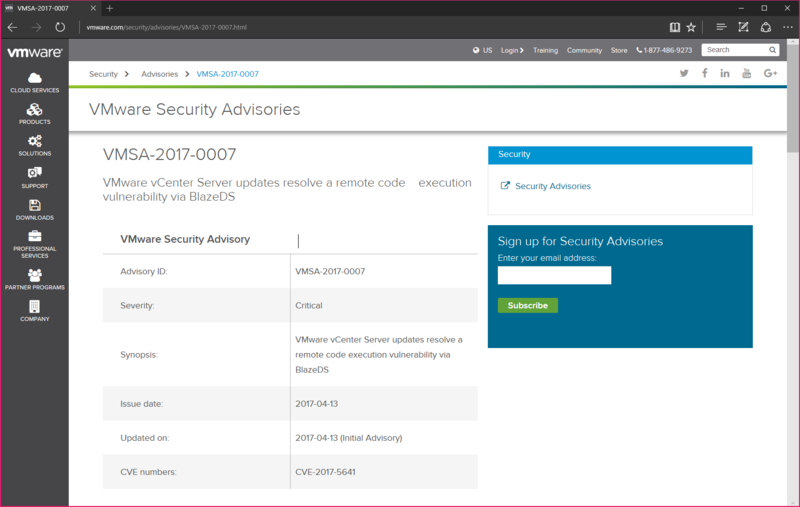800x507 pixels.
Task: Open a new browser tab
Action: 110,8
